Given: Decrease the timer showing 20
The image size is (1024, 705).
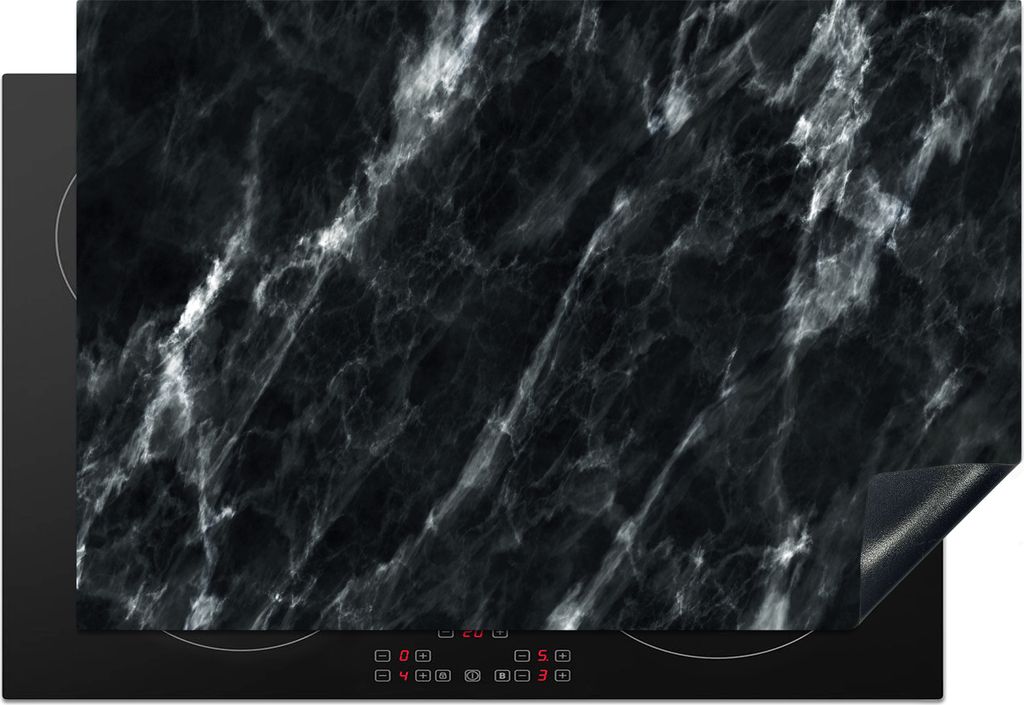Looking at the screenshot, I should 446,633.
